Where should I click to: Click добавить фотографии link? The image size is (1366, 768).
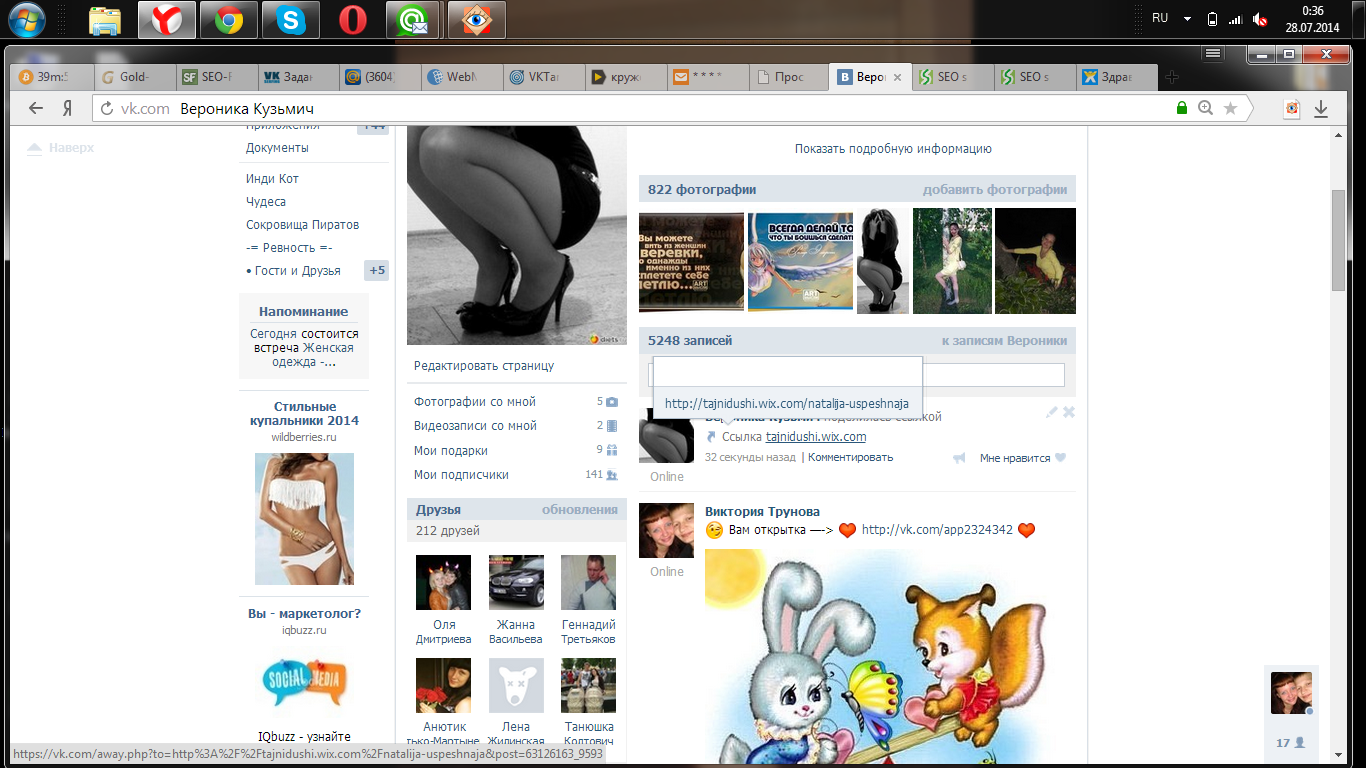pyautogui.click(x=995, y=189)
